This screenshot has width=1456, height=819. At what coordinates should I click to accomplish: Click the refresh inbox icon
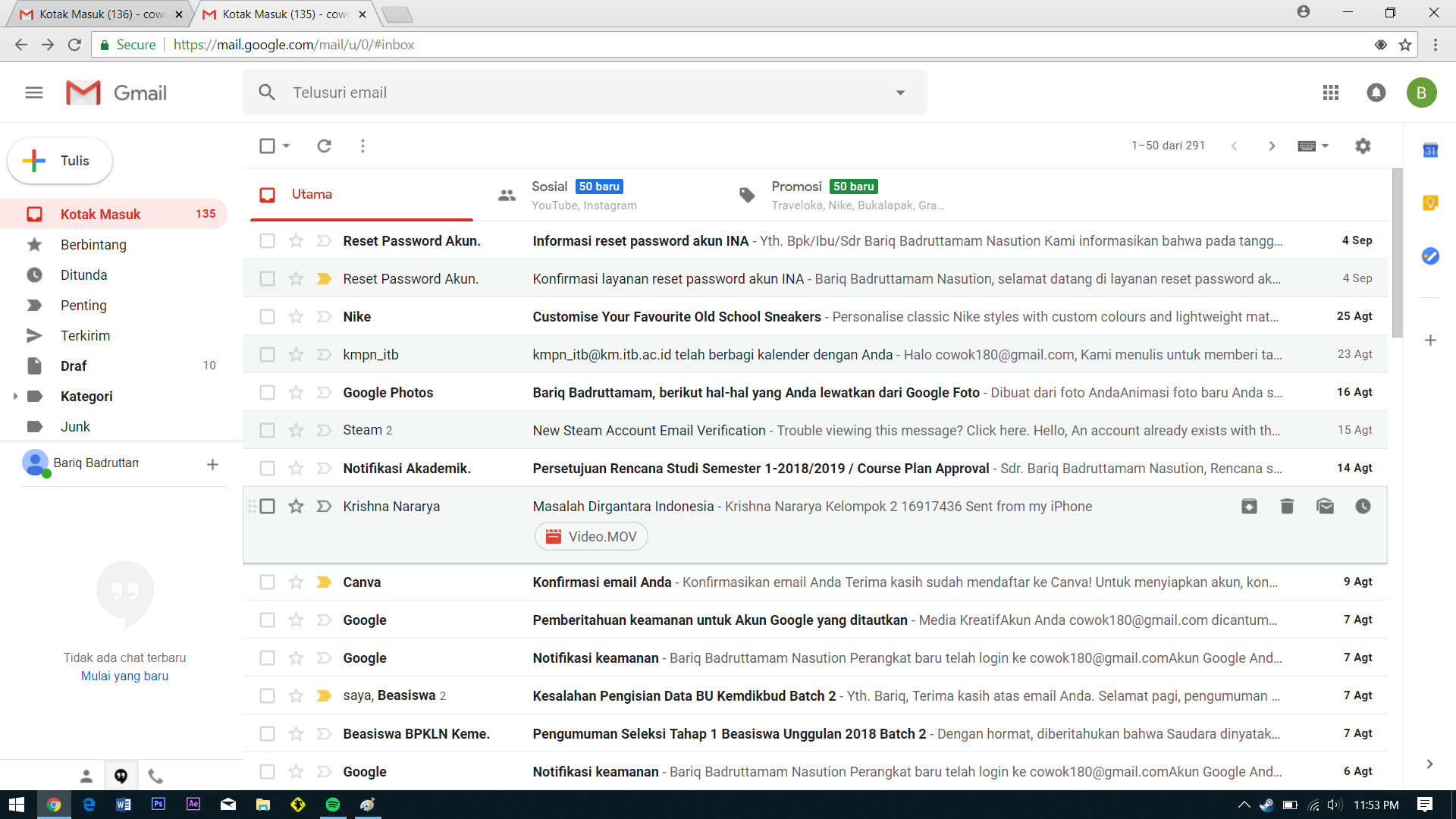pyautogui.click(x=324, y=146)
